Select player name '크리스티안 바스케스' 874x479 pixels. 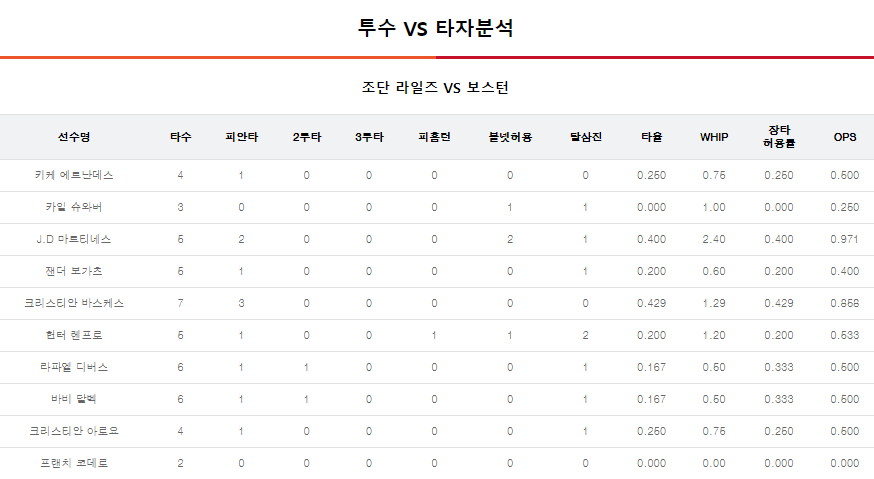click(74, 303)
